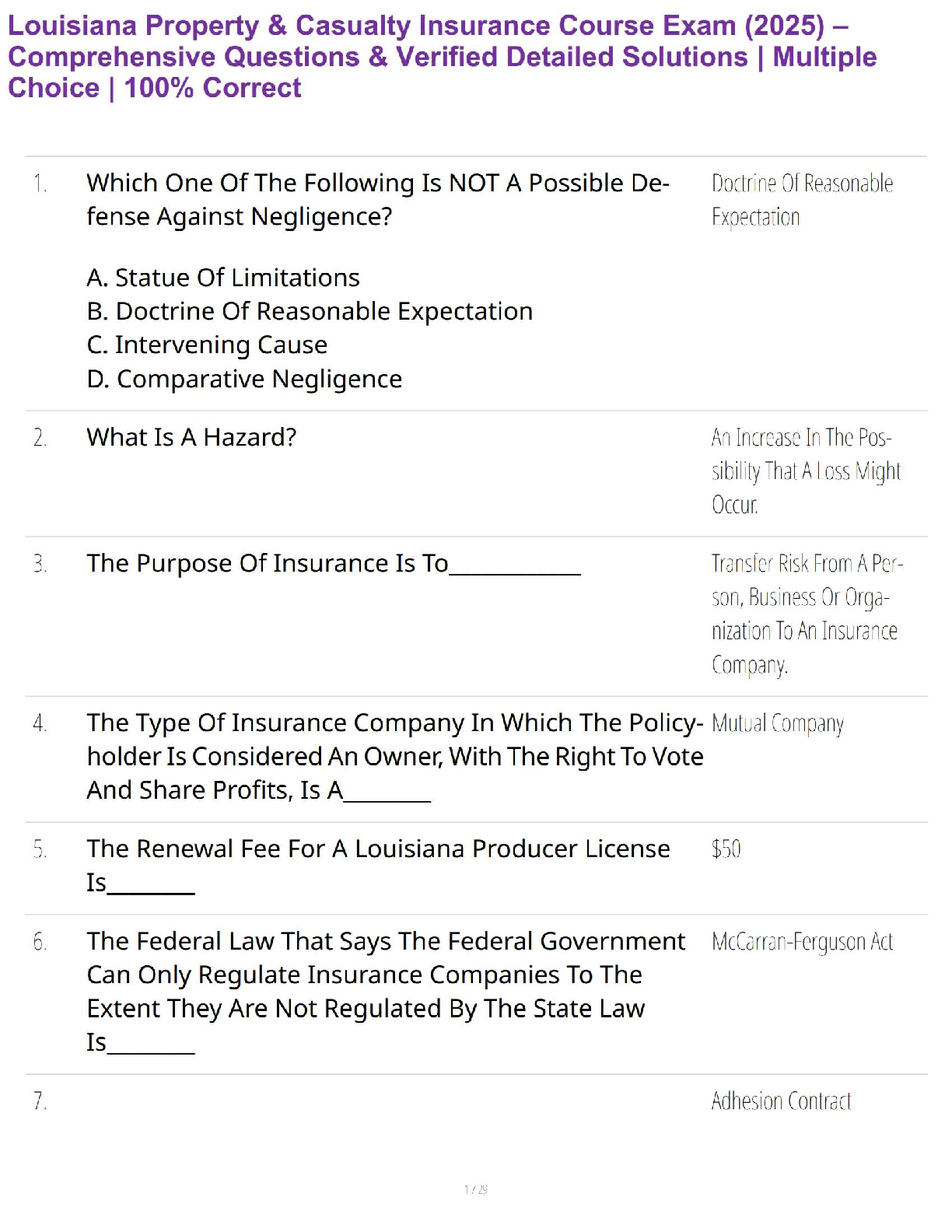Click the purple exam title heading
Viewport: 952px width, 1232px height.
pos(442,57)
